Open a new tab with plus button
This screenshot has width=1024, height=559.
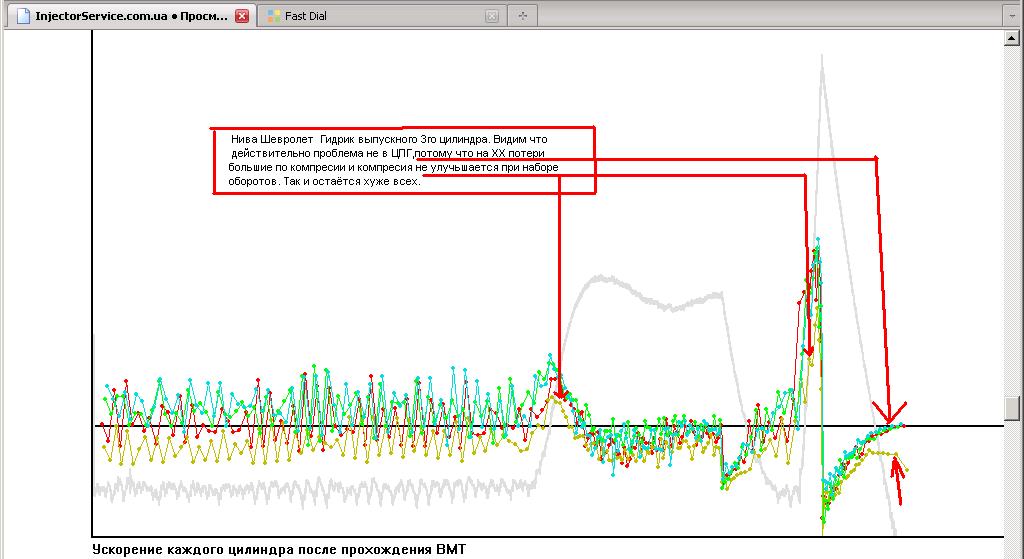(522, 16)
